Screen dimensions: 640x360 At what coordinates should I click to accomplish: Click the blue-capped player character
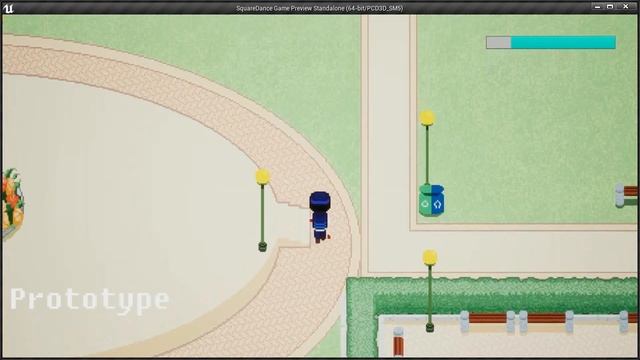click(x=320, y=217)
